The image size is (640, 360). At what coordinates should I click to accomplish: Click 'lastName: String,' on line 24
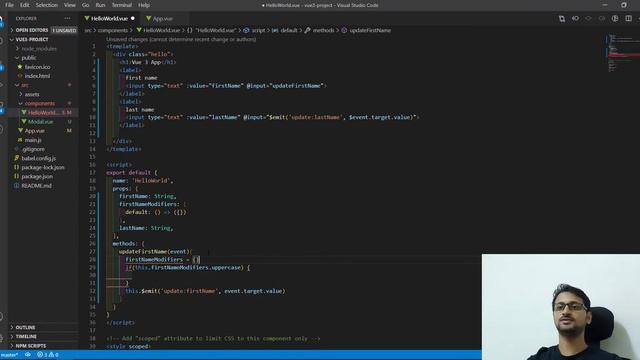coord(146,228)
